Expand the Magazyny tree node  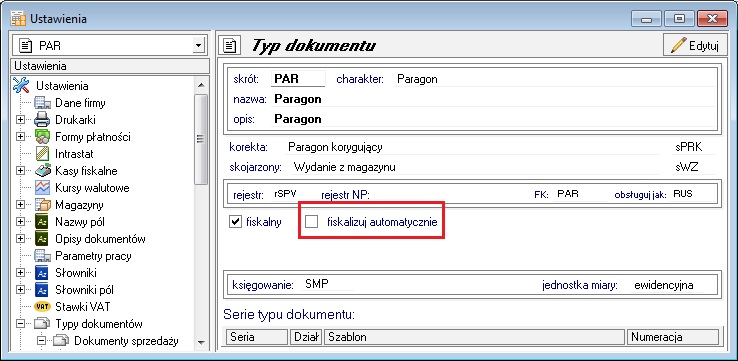[20, 205]
